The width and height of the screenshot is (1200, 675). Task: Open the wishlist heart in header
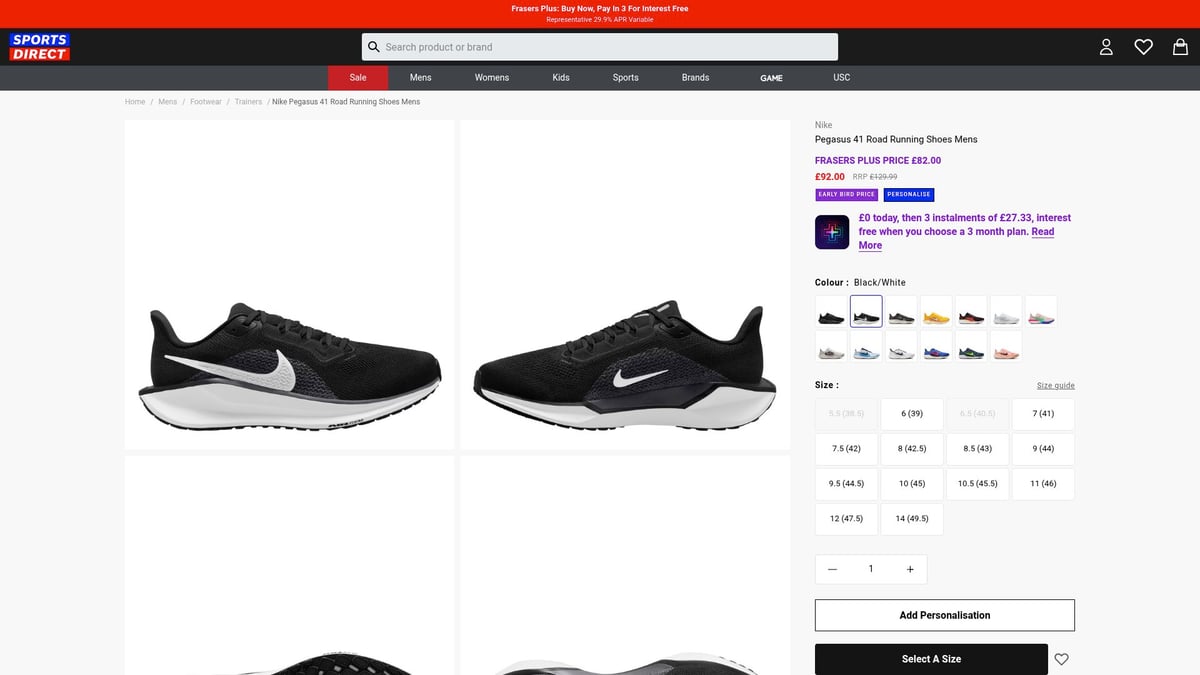1143,47
